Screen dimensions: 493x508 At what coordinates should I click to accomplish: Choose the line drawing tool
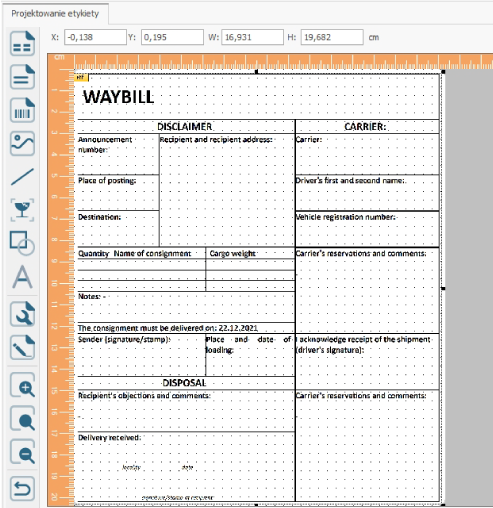(22, 177)
